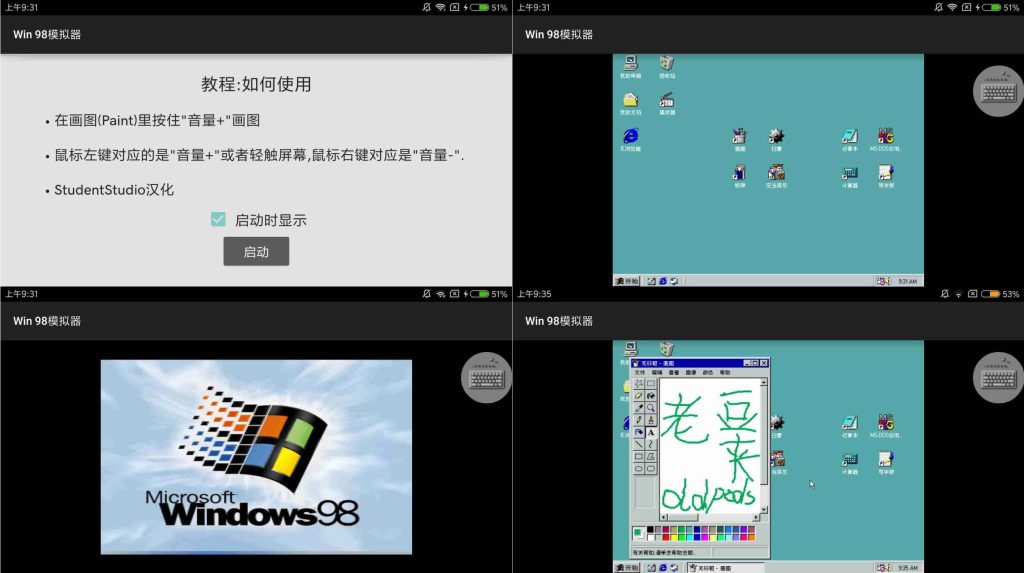Open the Notepad shortcut on 9:31 AM desktop

pyautogui.click(x=849, y=139)
